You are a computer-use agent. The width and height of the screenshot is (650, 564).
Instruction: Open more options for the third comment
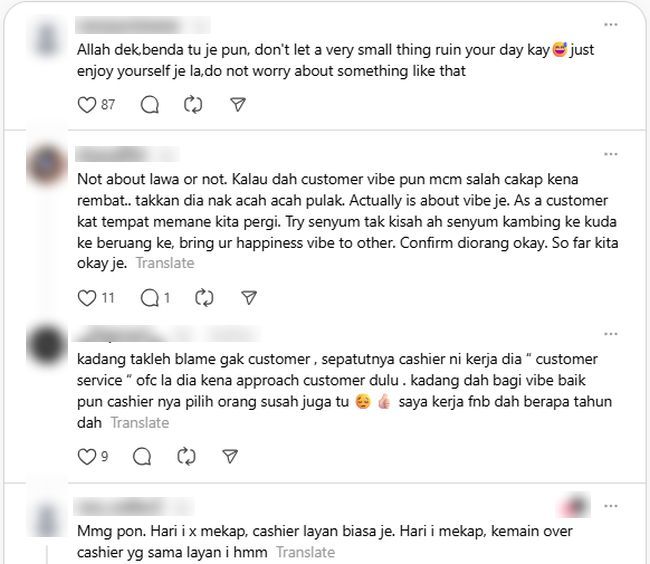(x=611, y=334)
